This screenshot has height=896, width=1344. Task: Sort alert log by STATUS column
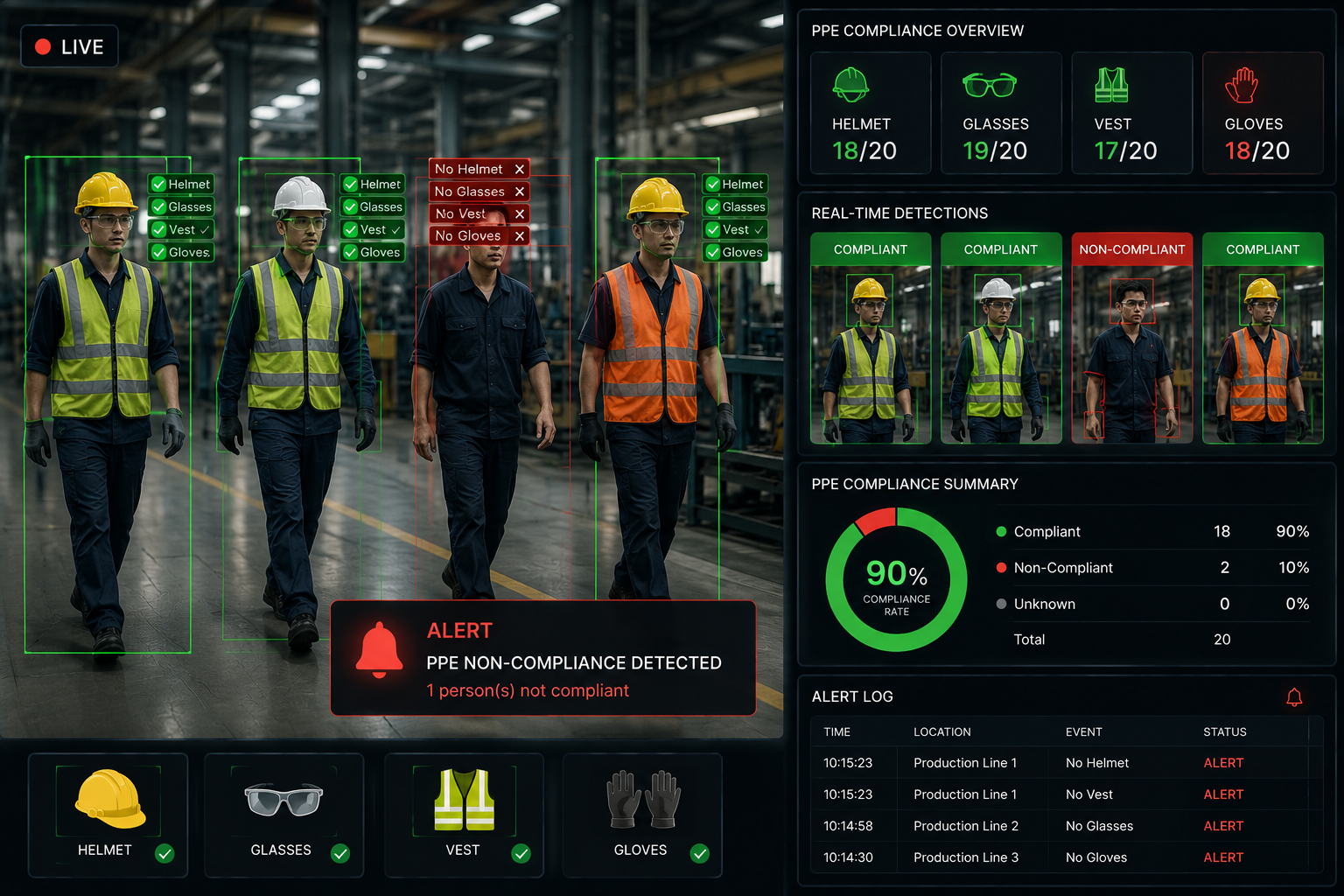pos(1225,731)
